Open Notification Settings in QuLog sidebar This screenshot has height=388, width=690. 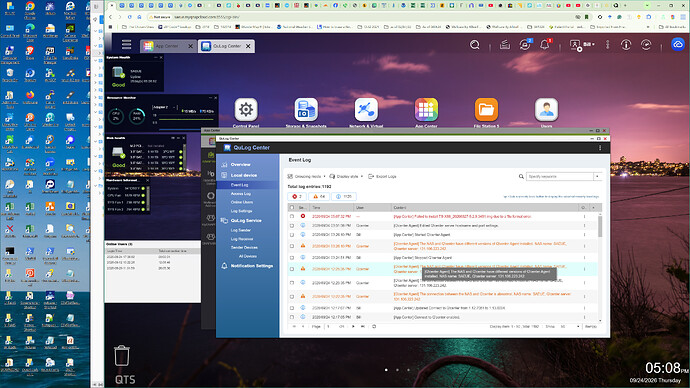pyautogui.click(x=252, y=266)
